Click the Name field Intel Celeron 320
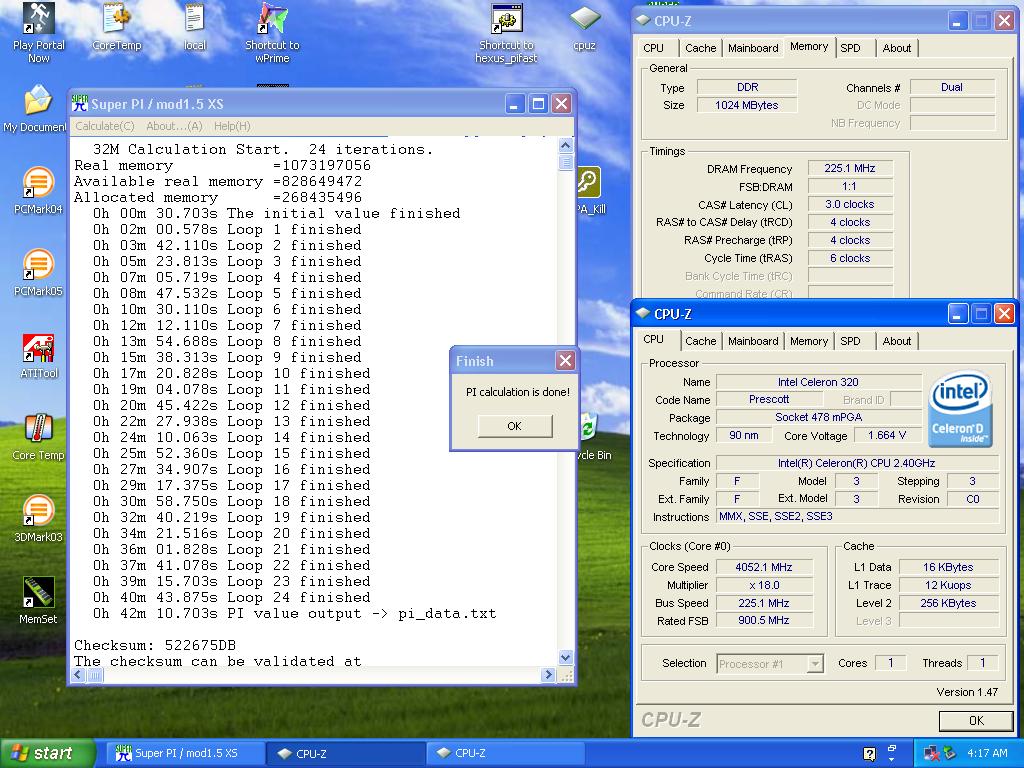 pyautogui.click(x=818, y=382)
